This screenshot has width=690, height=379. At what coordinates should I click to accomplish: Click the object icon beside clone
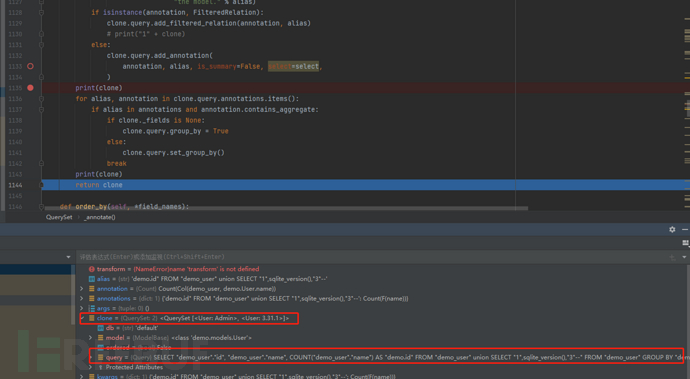pos(92,318)
